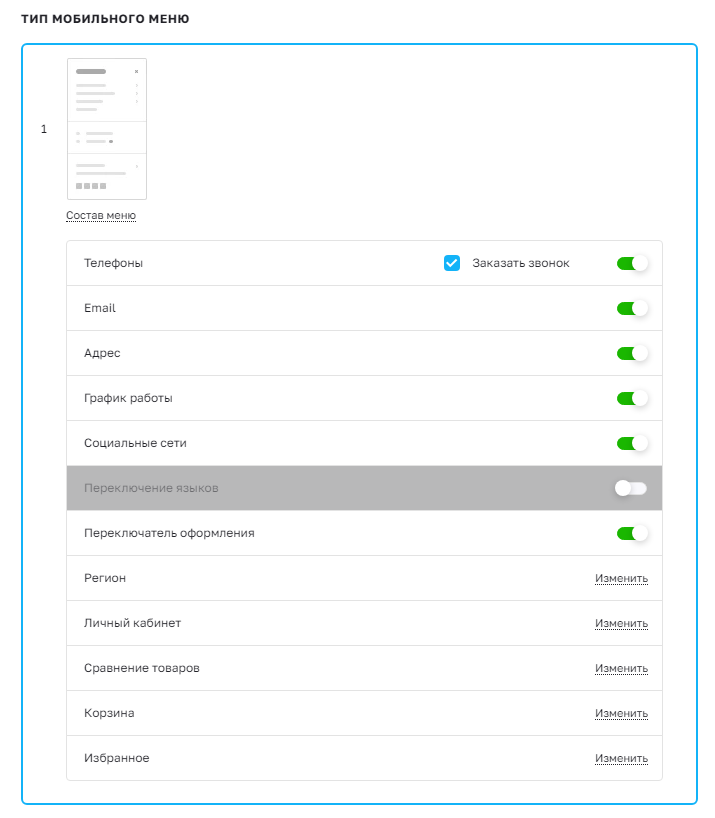Enable the Переключение языков toggle
Image resolution: width=715 pixels, height=818 pixels.
[x=631, y=488]
